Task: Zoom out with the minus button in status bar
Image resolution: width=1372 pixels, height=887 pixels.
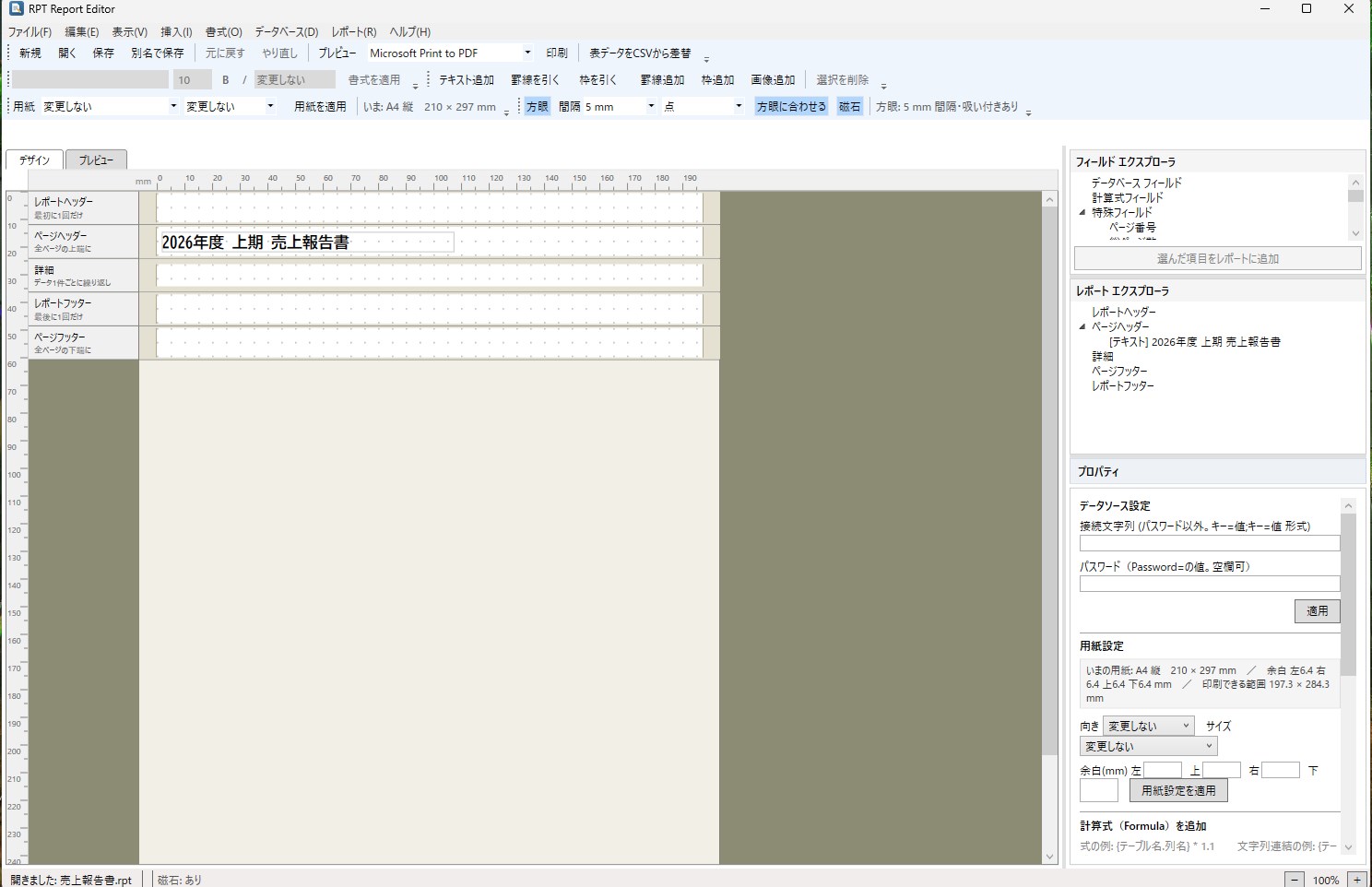Action: pos(1295,880)
